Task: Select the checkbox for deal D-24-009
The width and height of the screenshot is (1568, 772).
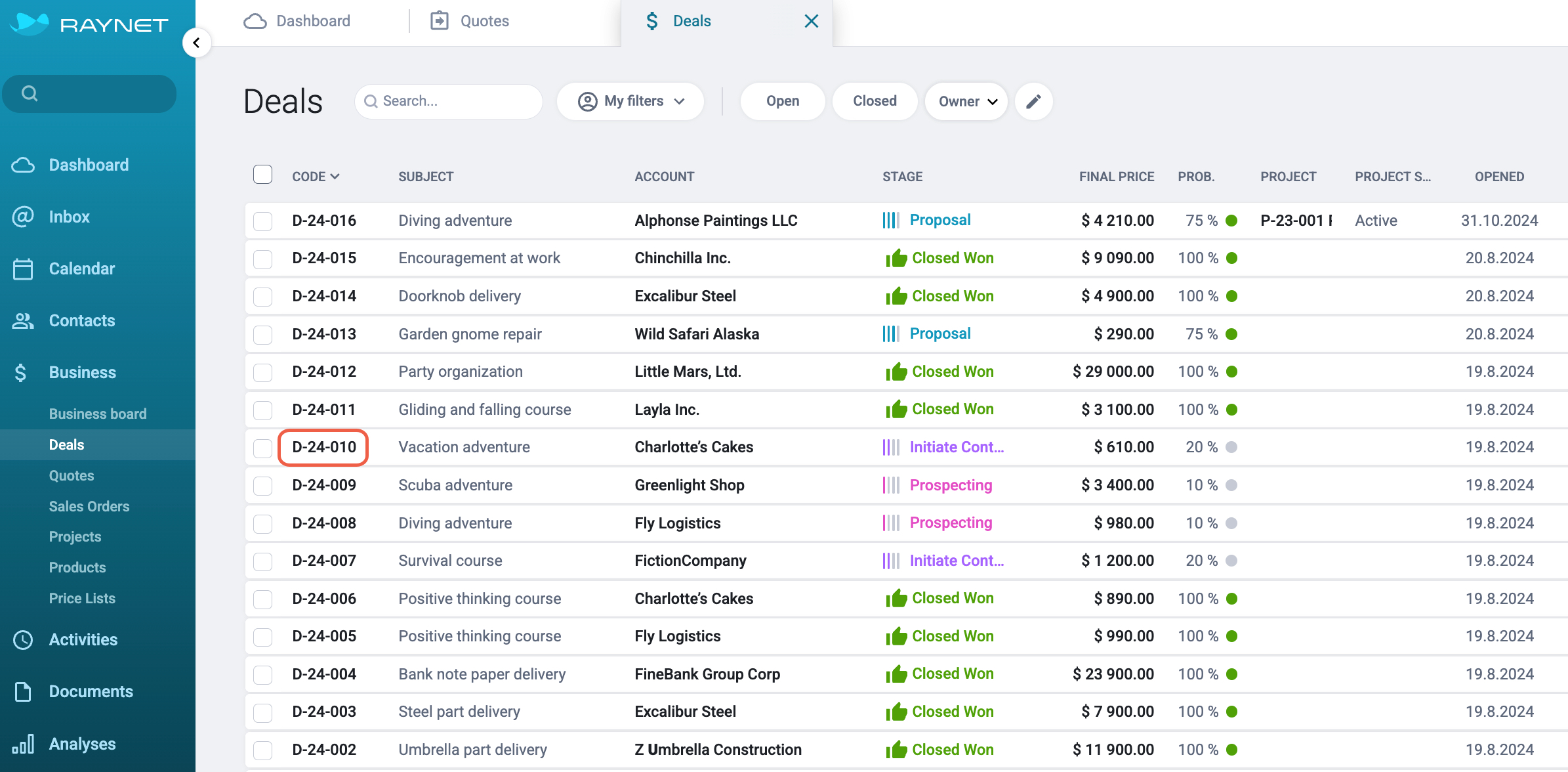Action: point(263,486)
